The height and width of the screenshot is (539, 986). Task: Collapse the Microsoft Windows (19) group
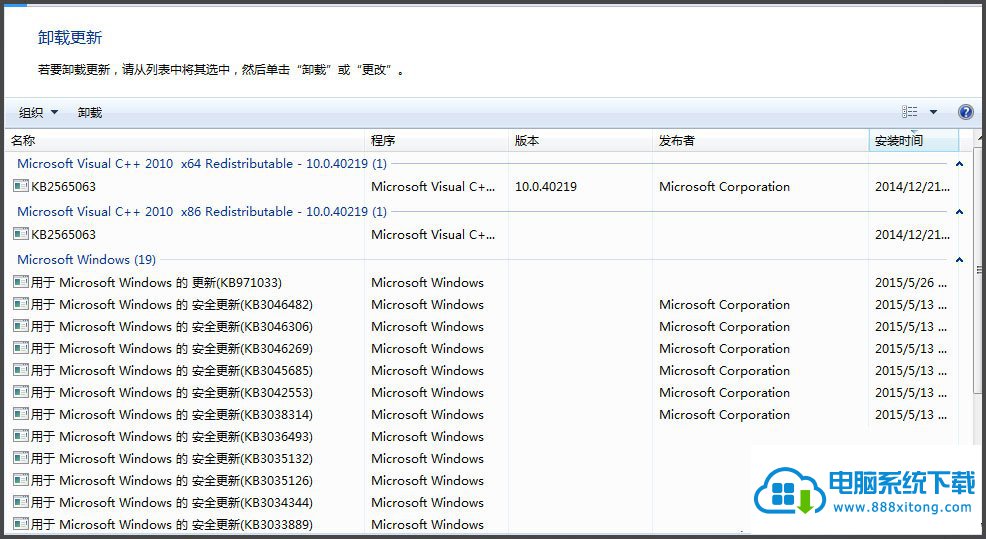[x=959, y=260]
